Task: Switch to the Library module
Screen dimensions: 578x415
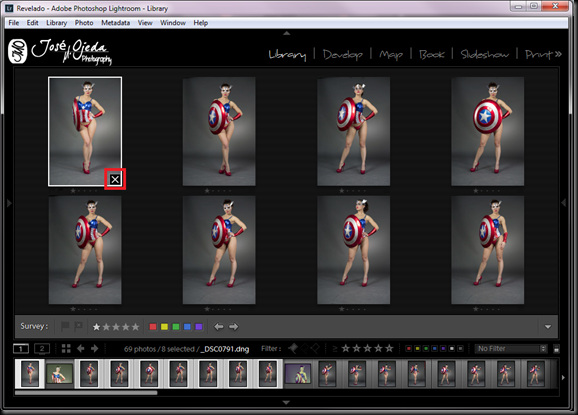Action: (288, 55)
